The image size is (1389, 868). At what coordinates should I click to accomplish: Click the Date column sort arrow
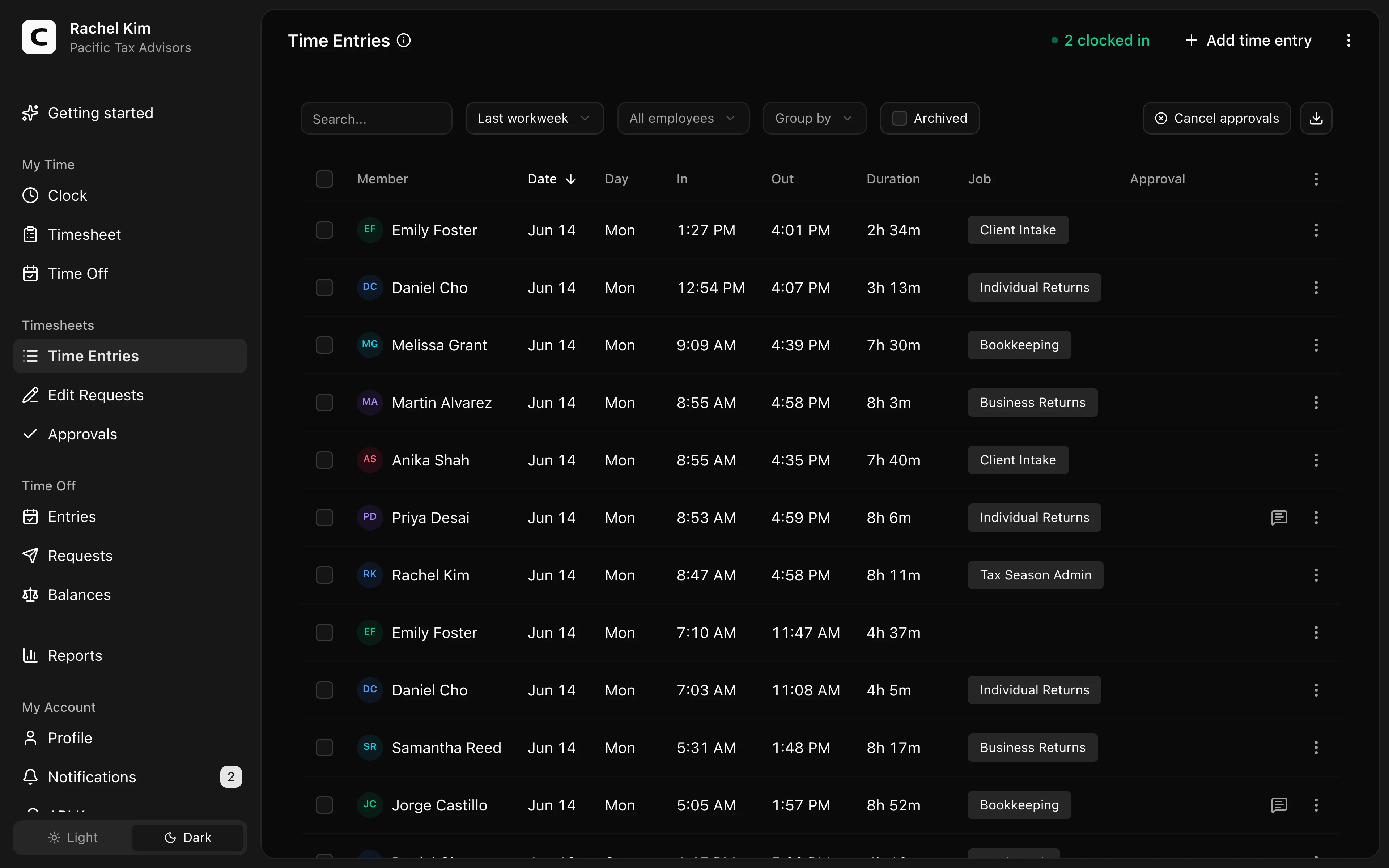click(x=570, y=179)
